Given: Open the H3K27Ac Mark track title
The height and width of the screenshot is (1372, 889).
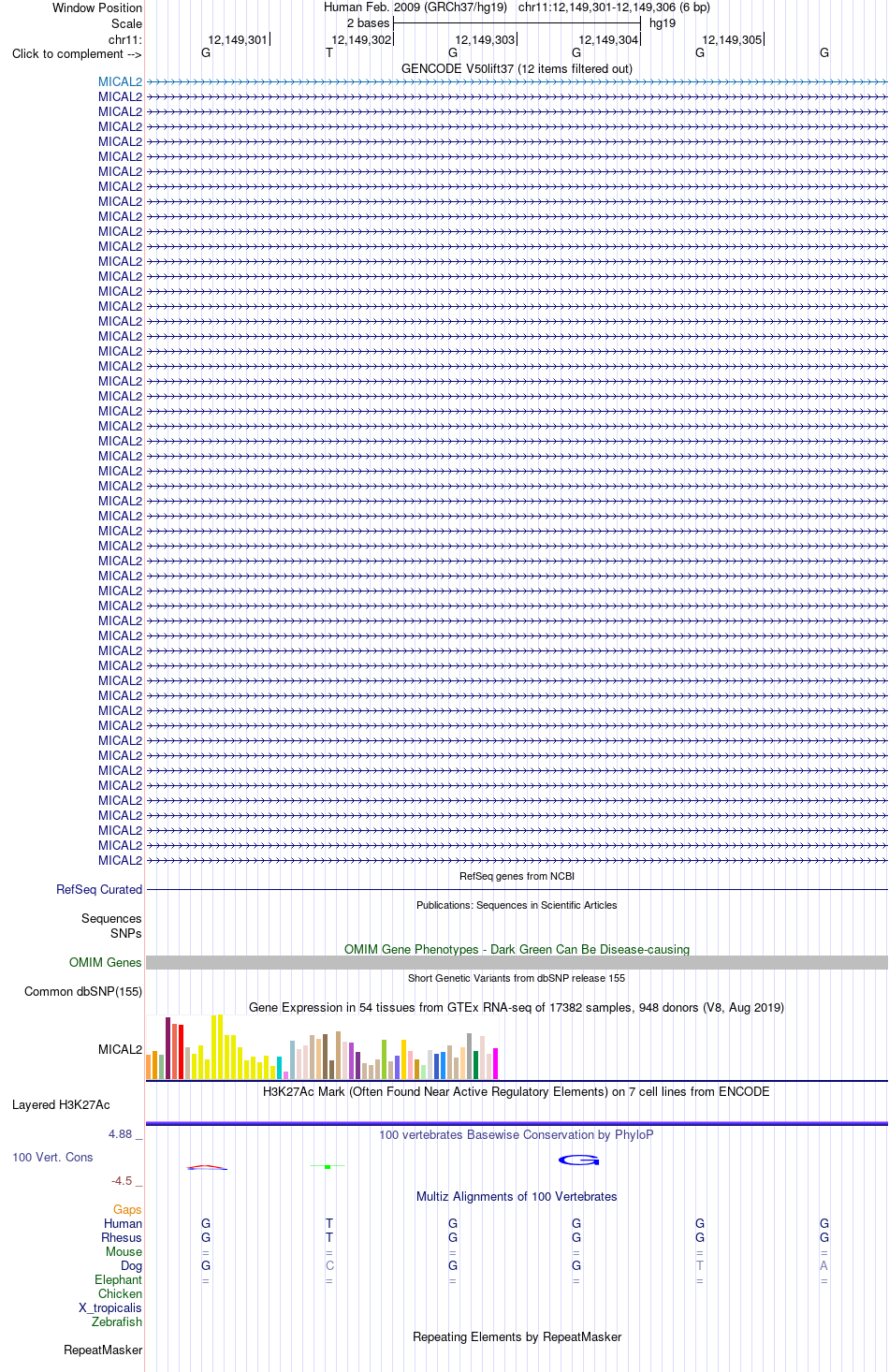Looking at the screenshot, I should pos(517,1091).
